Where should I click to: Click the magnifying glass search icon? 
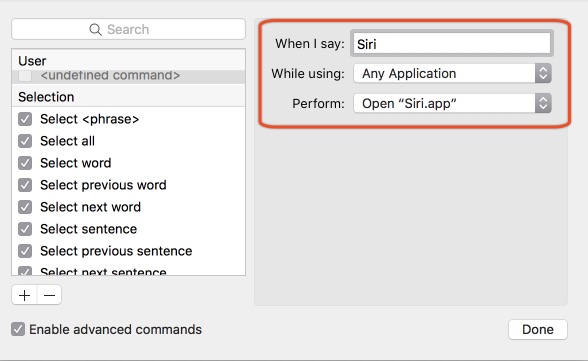(95, 30)
